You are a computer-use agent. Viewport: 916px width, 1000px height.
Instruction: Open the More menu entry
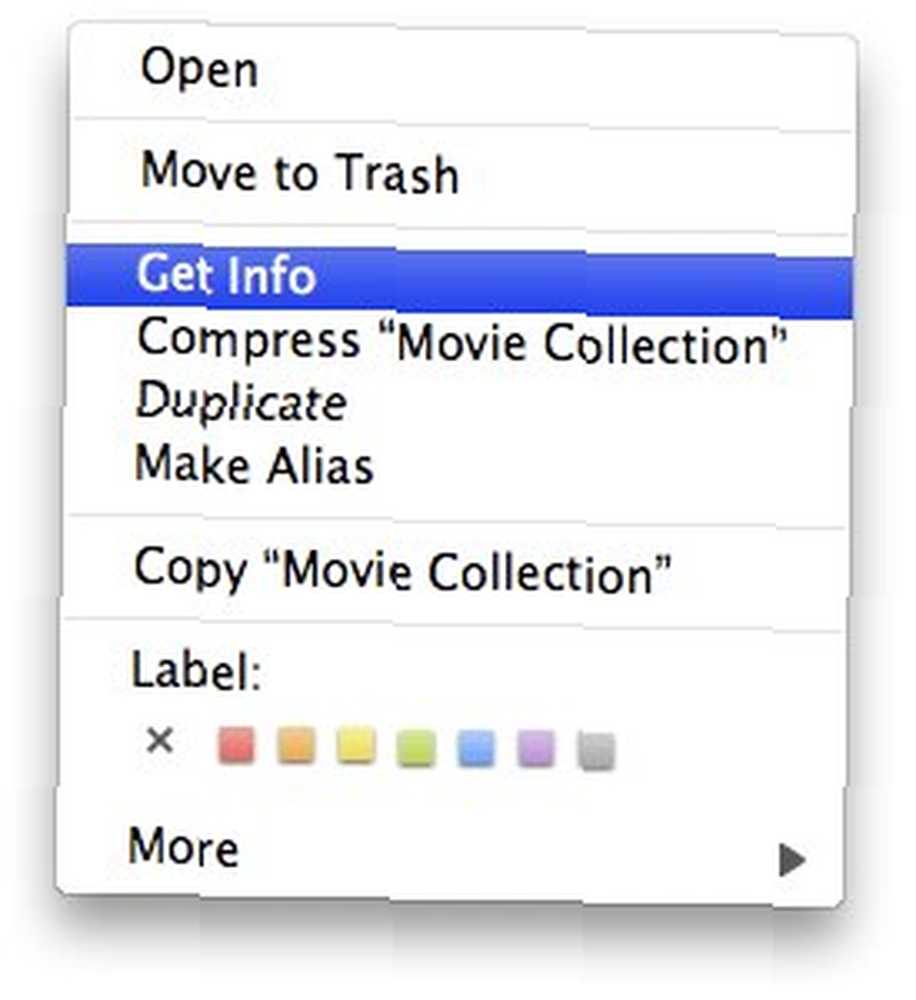coord(451,848)
